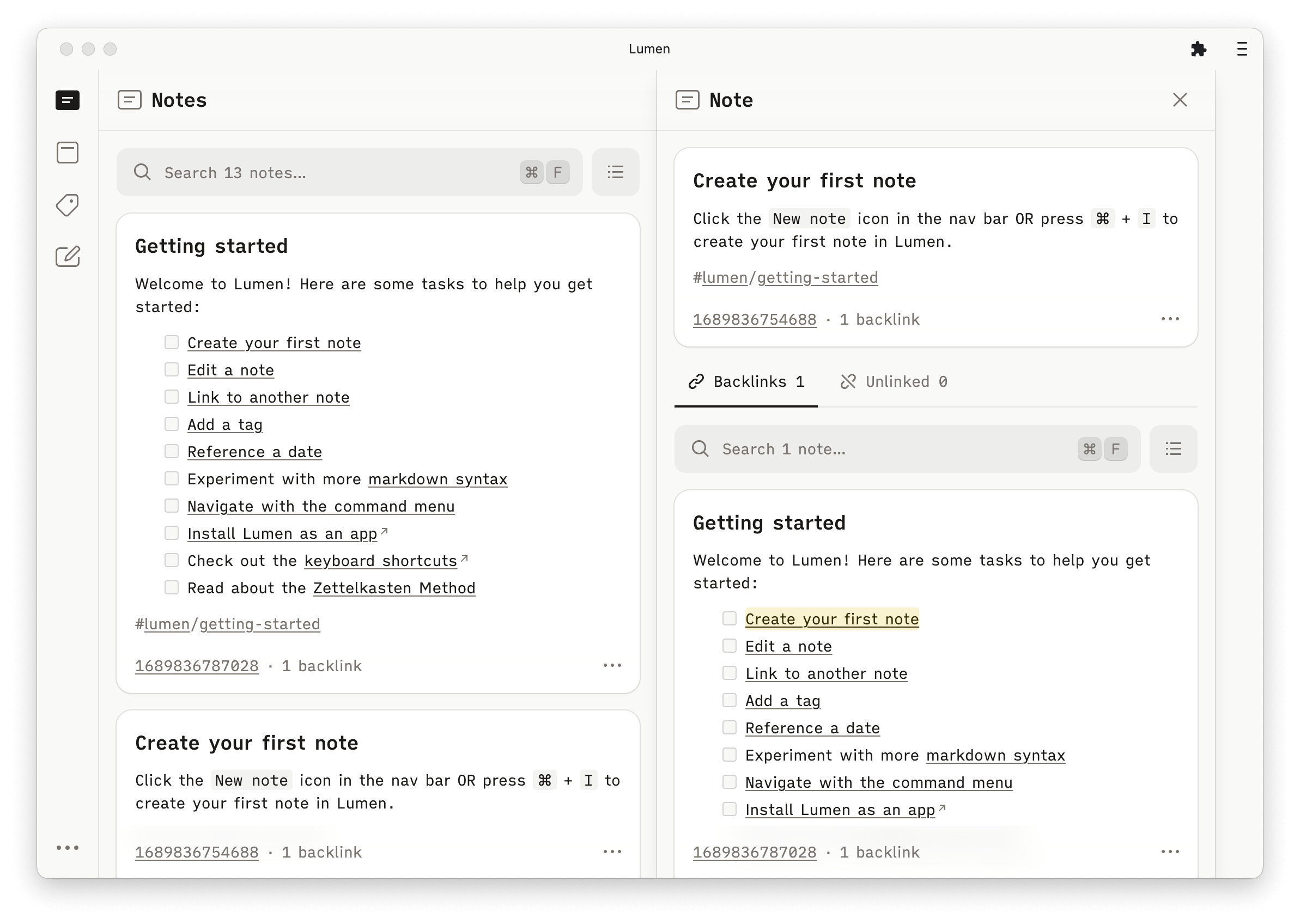1300x924 pixels.
Task: Click the 'Zettelkasten Method' link
Action: [394, 588]
